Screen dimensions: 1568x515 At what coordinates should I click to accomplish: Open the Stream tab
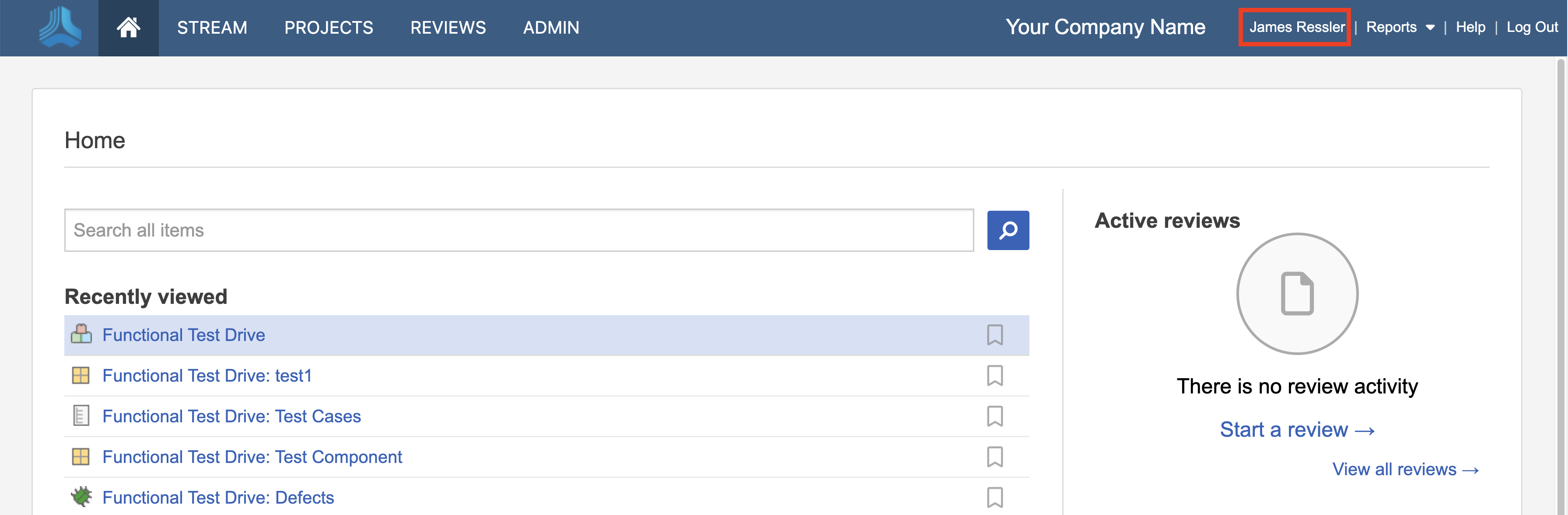coord(212,28)
